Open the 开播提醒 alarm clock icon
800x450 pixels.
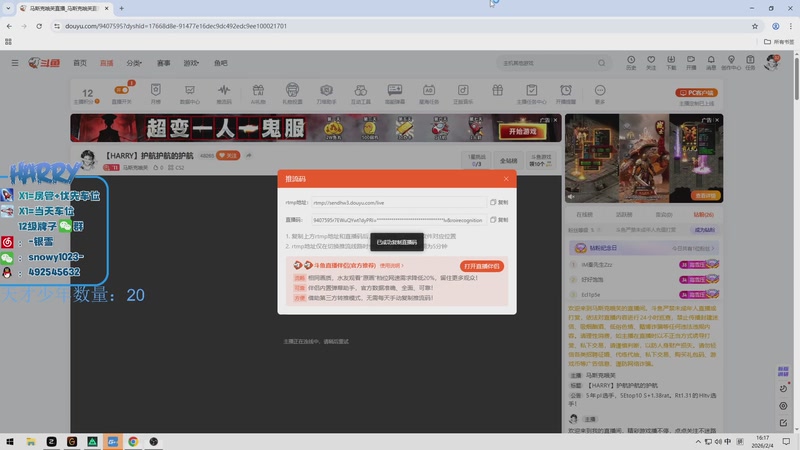566,90
